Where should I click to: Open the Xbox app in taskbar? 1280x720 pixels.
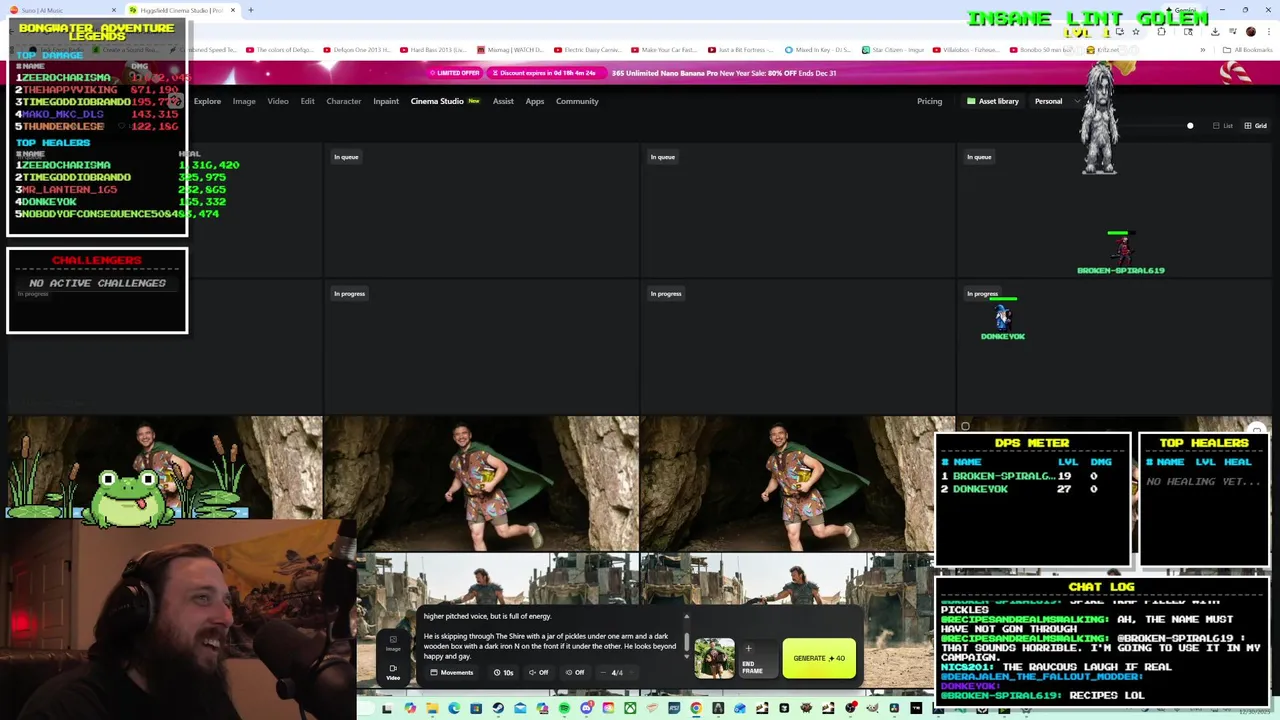click(630, 709)
